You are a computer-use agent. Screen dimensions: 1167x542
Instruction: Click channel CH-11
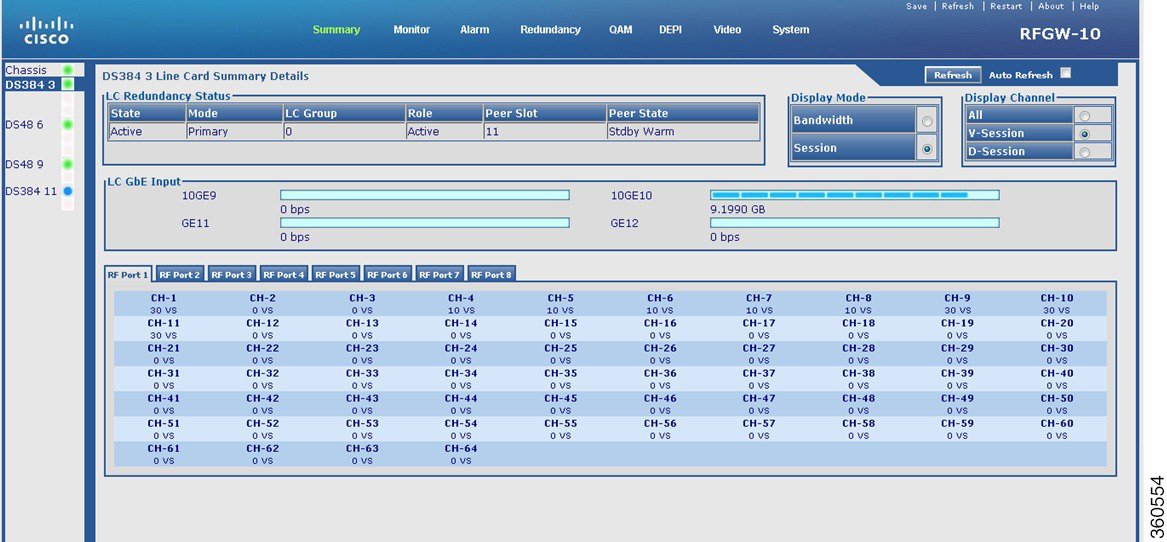pos(163,323)
